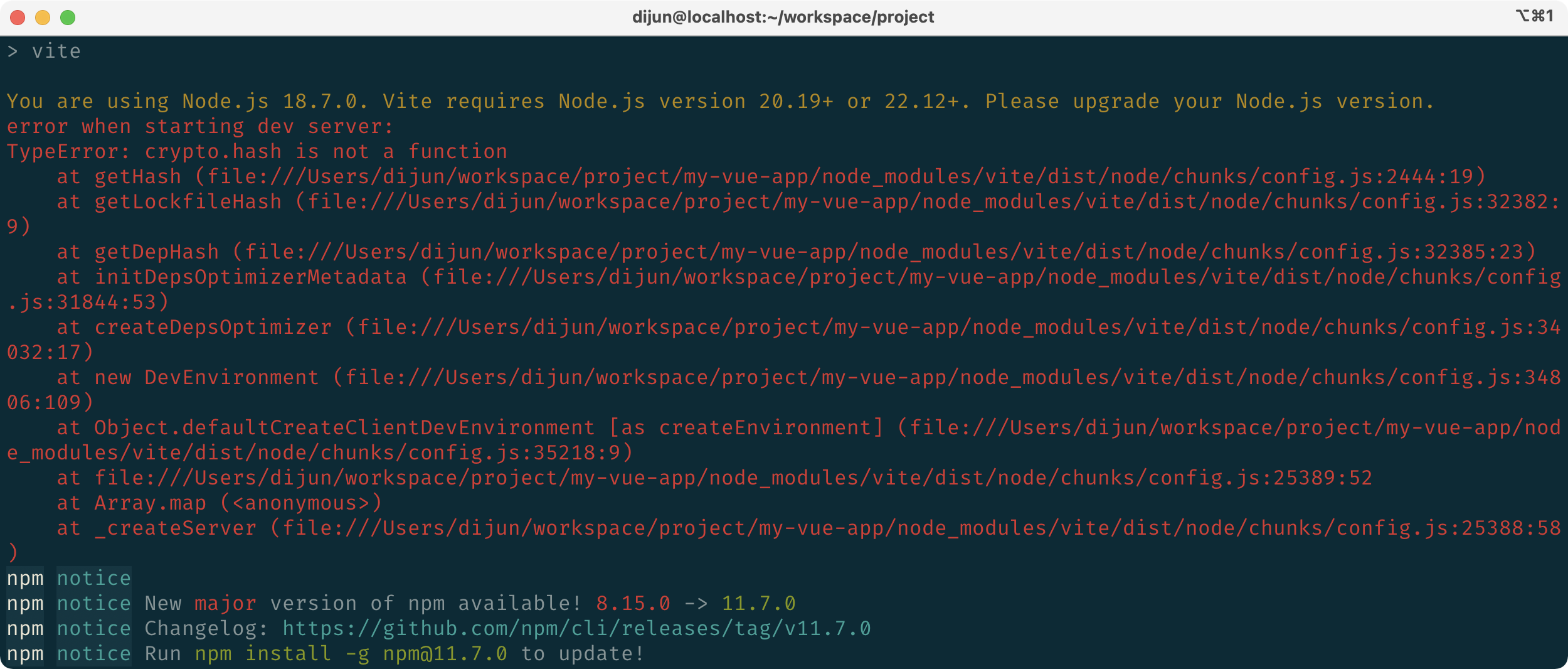Click the 'Changelog:' label
The height and width of the screenshot is (669, 1568).
pyautogui.click(x=206, y=629)
